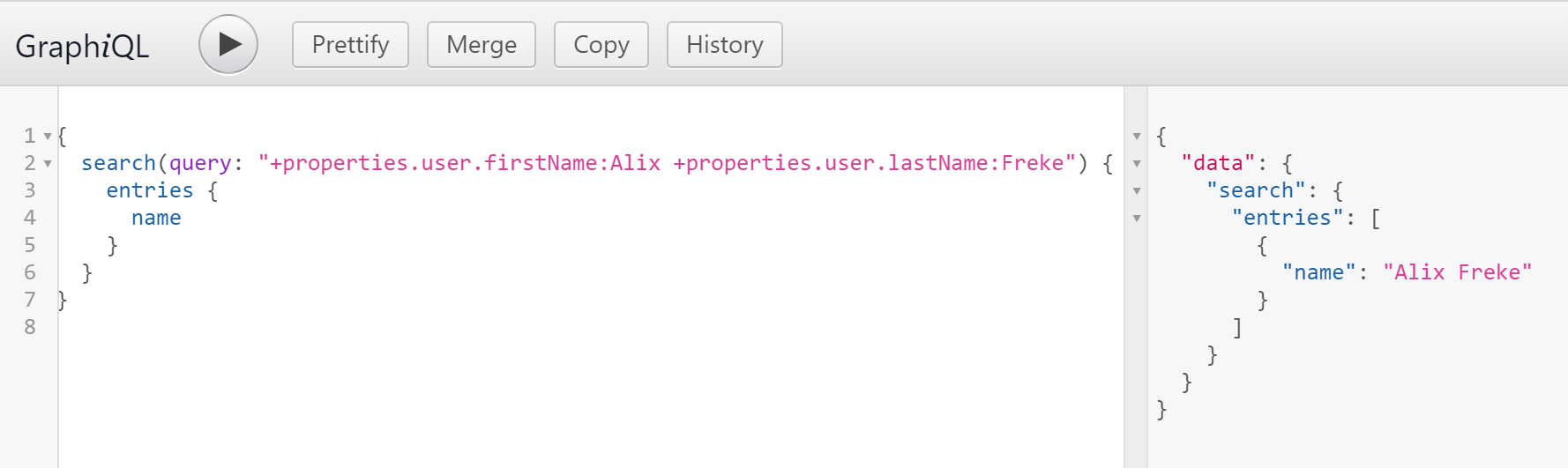Image resolution: width=1568 pixels, height=468 pixels.
Task: Click the GraphiQL title logo
Action: pyautogui.click(x=82, y=46)
